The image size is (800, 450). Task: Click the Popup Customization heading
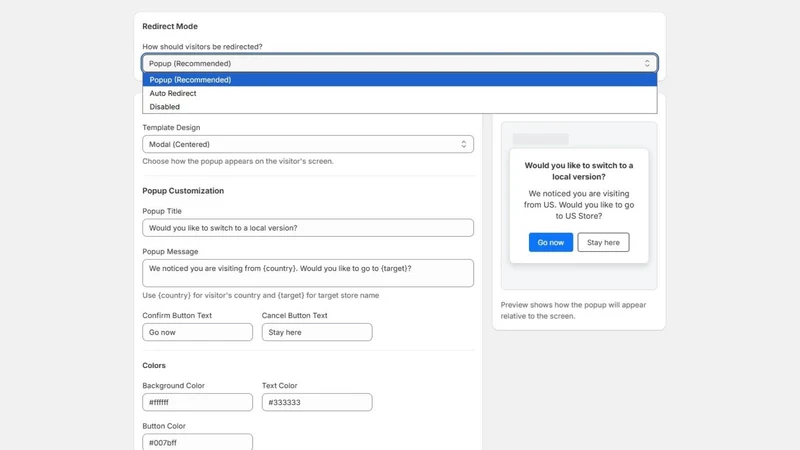183,191
